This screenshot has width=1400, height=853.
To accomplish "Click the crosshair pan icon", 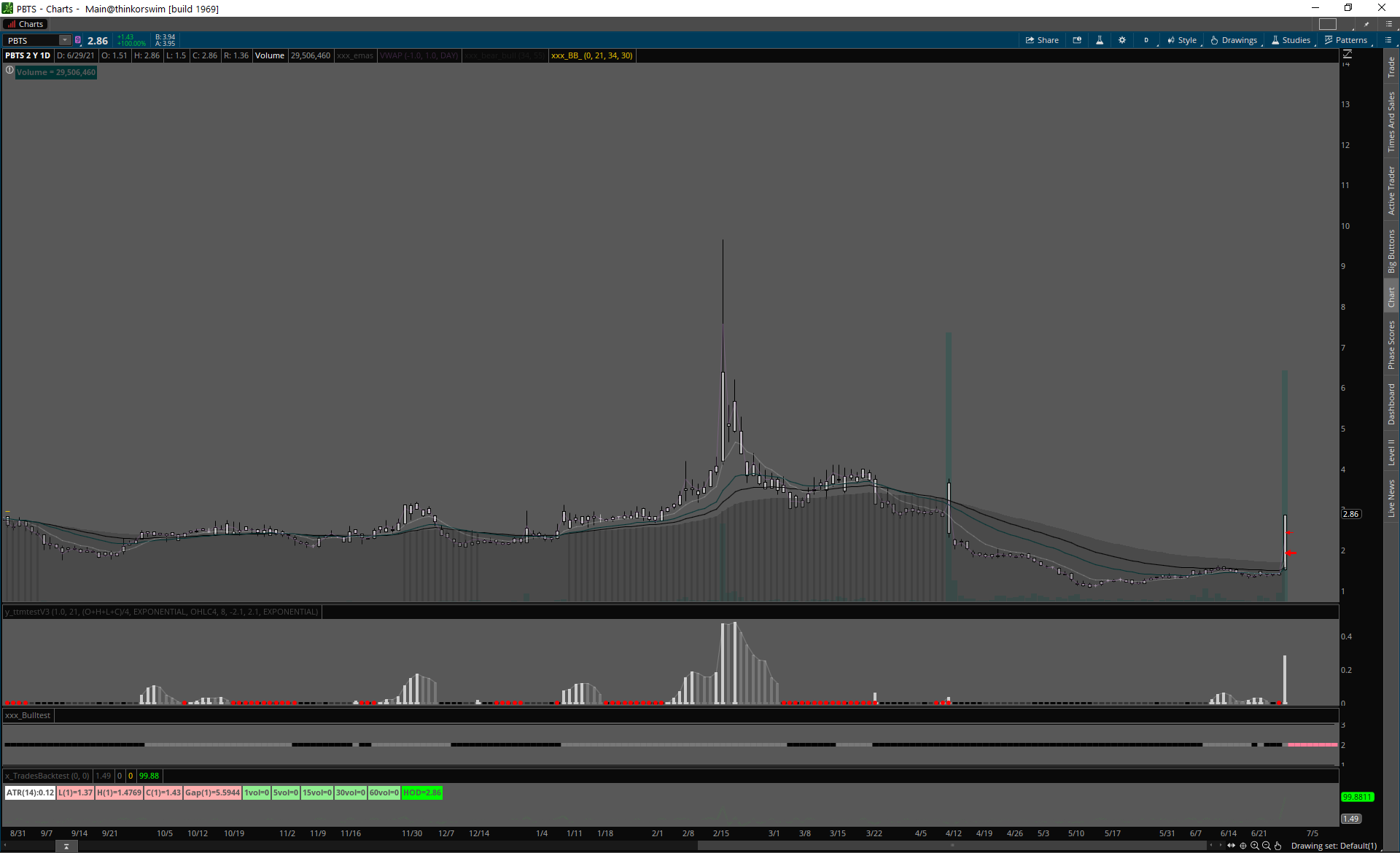I will pos(1243,846).
